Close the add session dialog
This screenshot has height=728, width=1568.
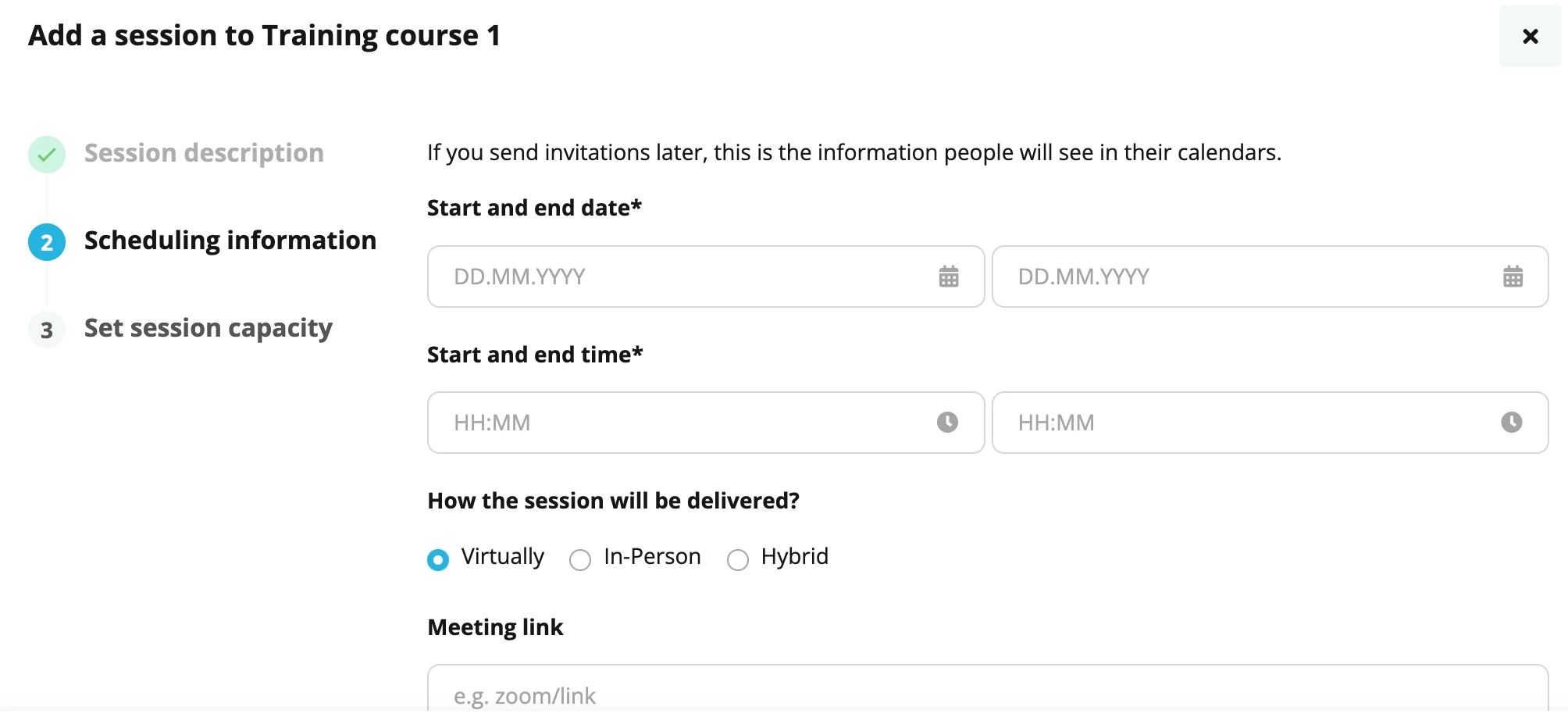[1530, 36]
